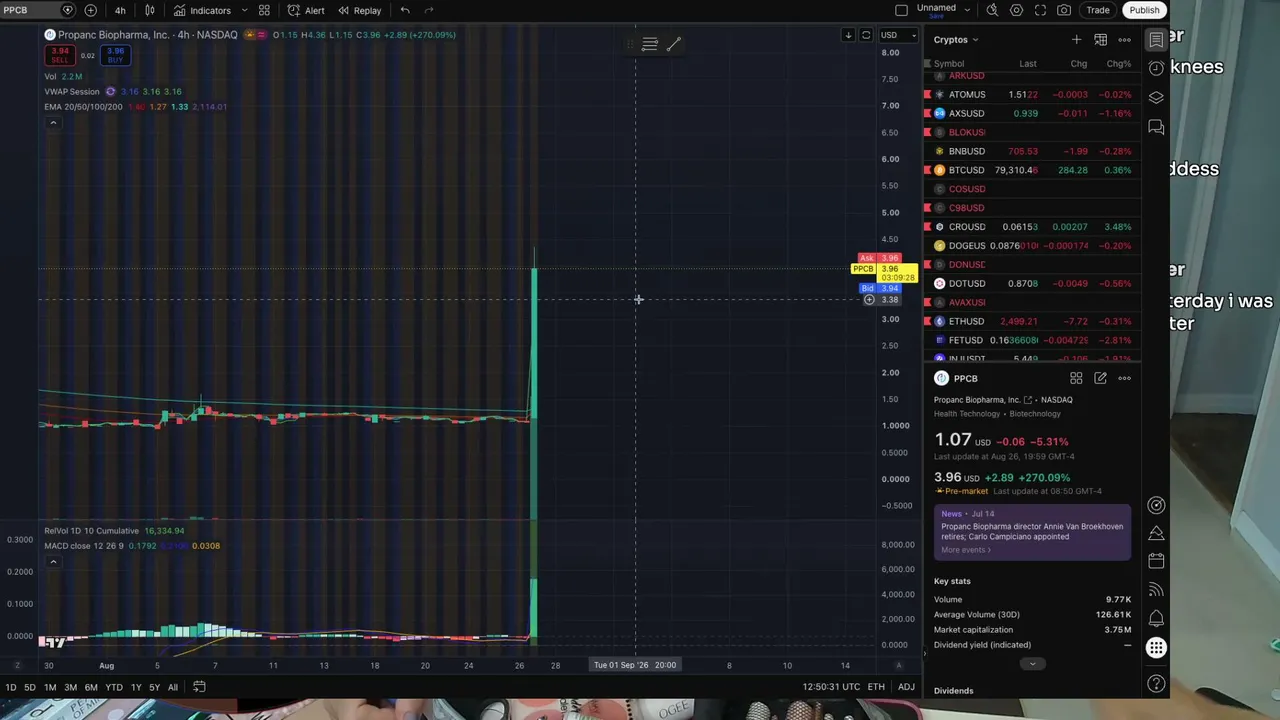Click the red SELL 3.94 button

[x=60, y=55]
